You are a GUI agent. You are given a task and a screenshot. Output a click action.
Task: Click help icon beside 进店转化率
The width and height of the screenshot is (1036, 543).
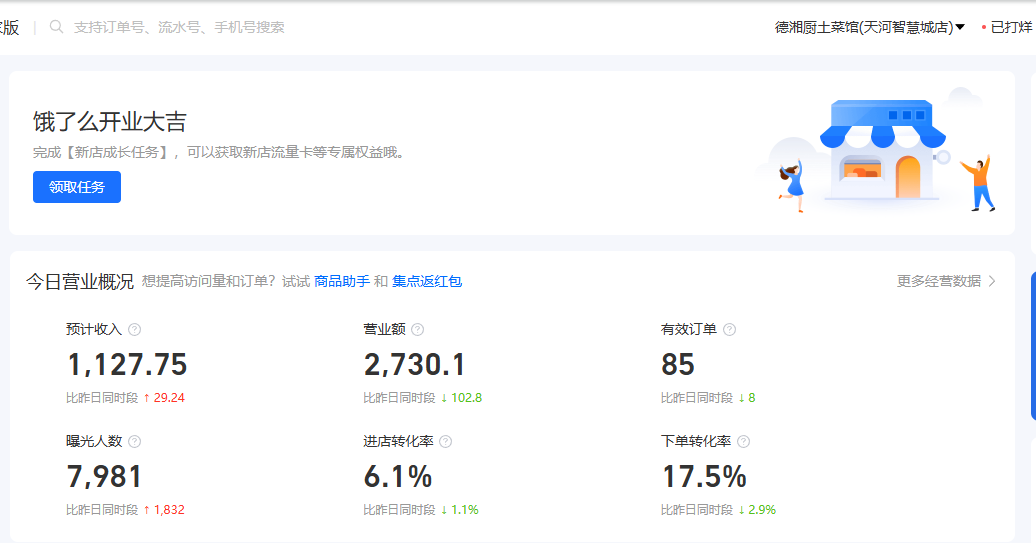tap(445, 442)
